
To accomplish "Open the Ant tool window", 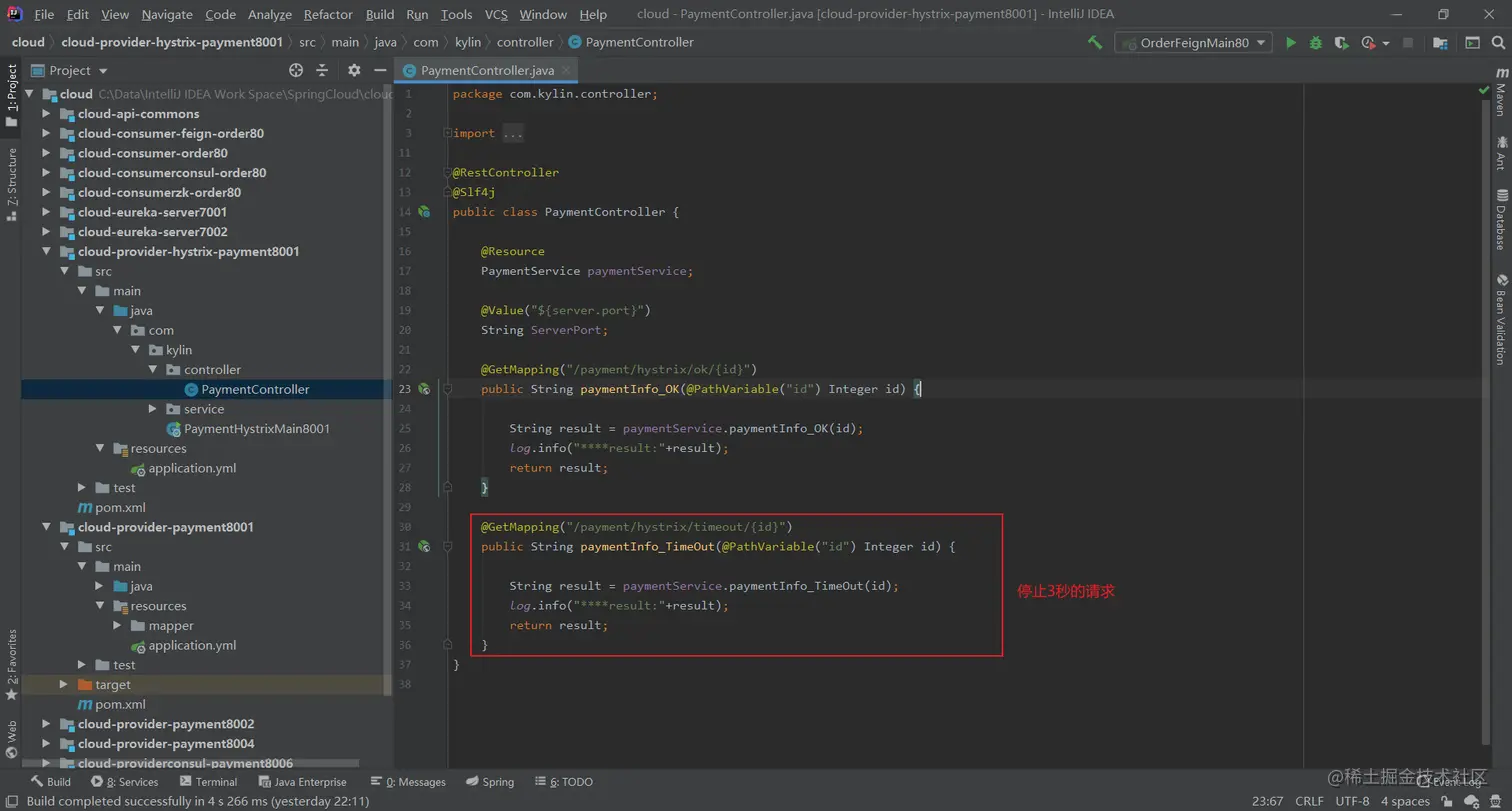I will pos(1501,154).
